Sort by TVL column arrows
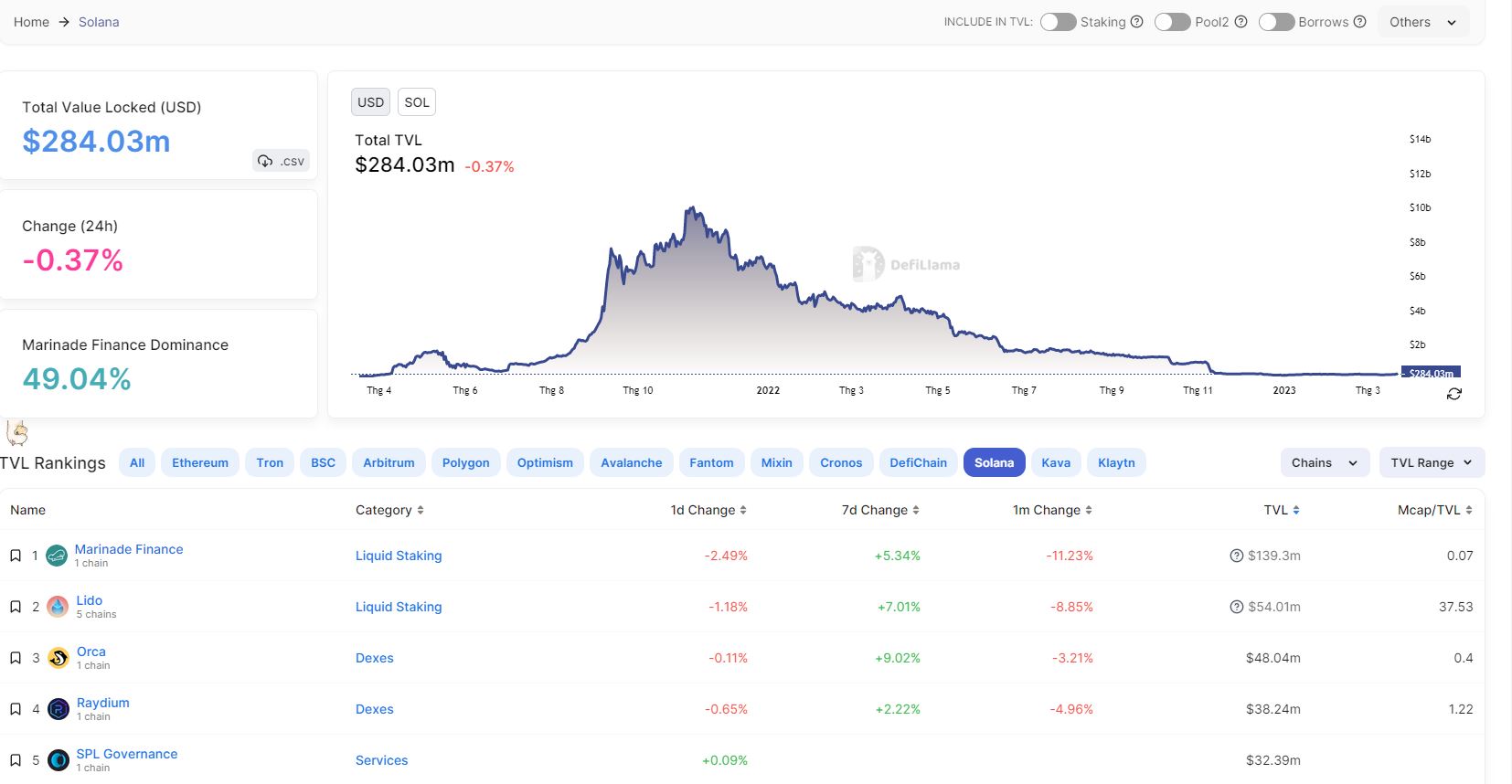The width and height of the screenshot is (1512, 784). tap(1296, 511)
